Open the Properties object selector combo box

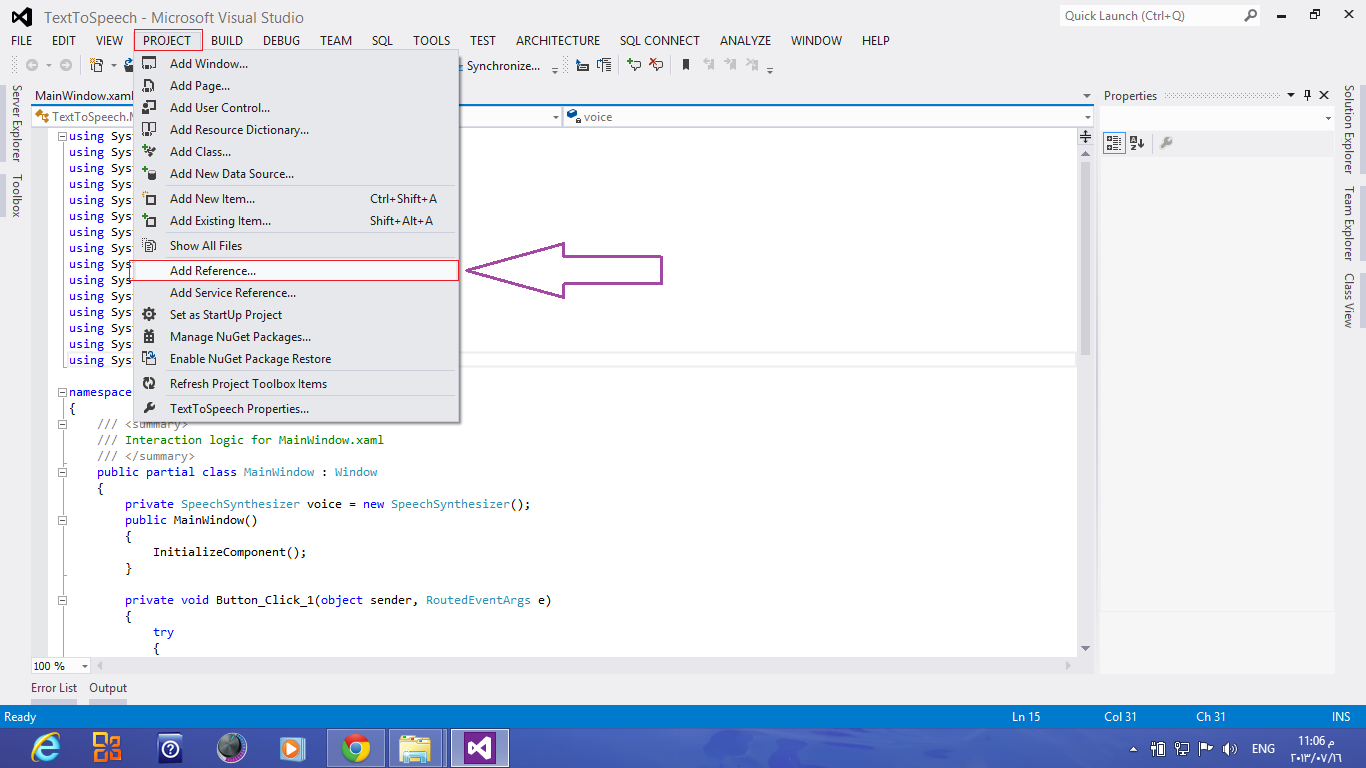click(1217, 117)
